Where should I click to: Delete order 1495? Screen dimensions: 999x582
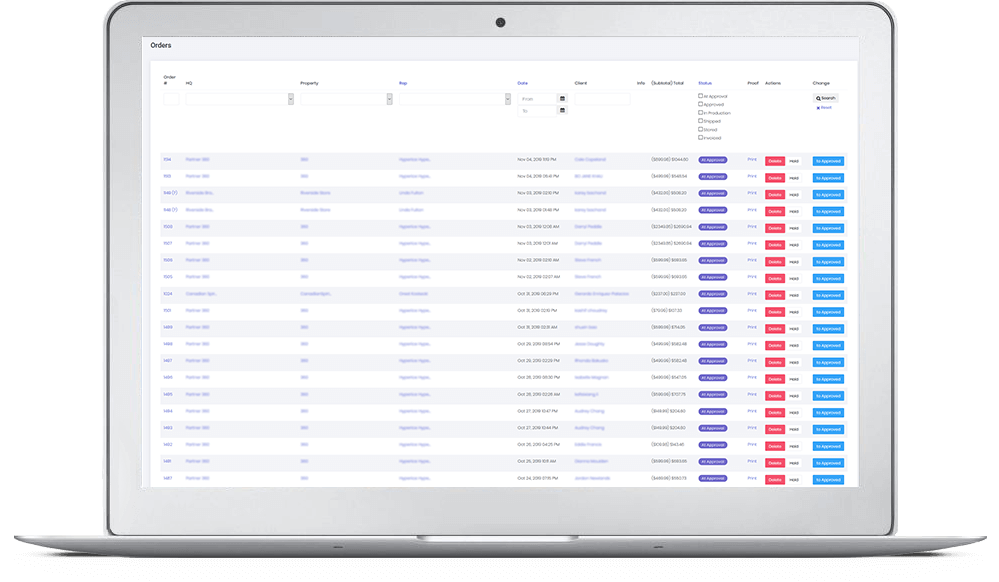[775, 396]
